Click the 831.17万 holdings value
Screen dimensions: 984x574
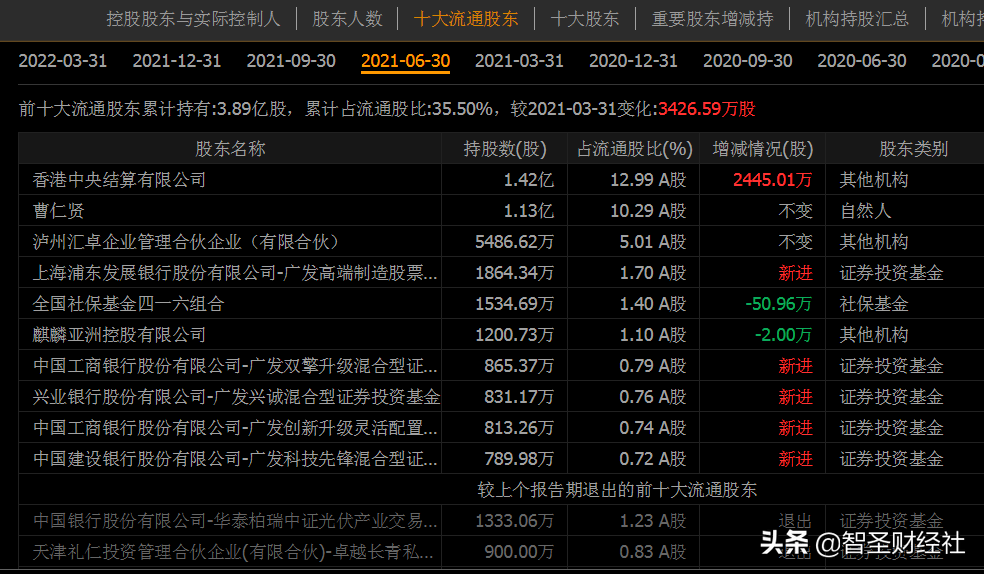[x=519, y=397]
